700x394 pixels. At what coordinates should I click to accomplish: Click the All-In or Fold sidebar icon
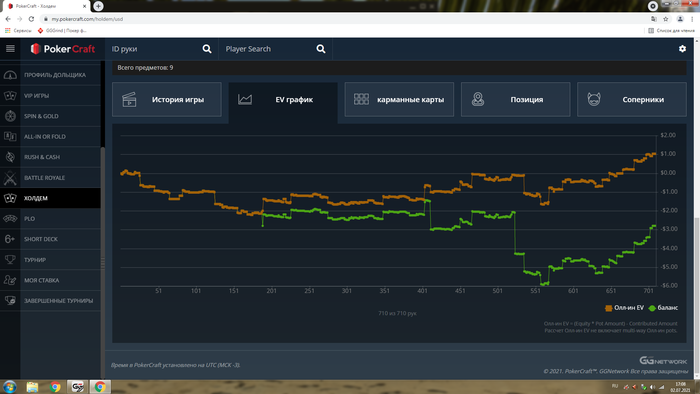[x=10, y=137]
